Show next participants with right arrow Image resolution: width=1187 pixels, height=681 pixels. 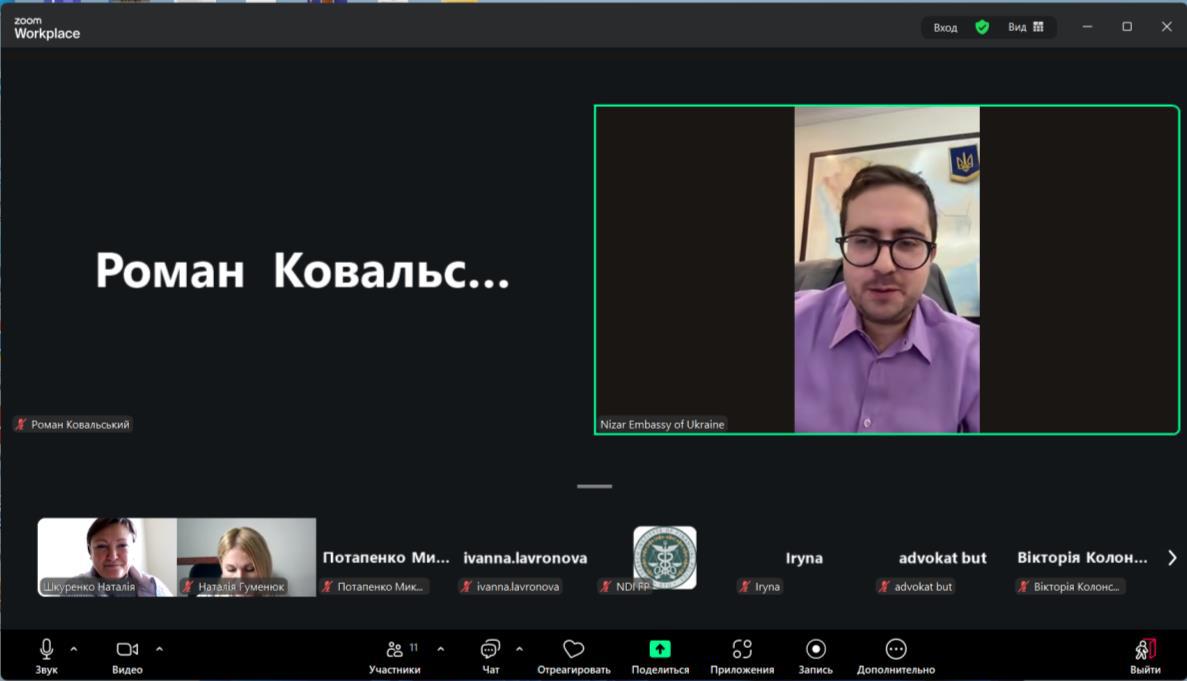pyautogui.click(x=1172, y=558)
